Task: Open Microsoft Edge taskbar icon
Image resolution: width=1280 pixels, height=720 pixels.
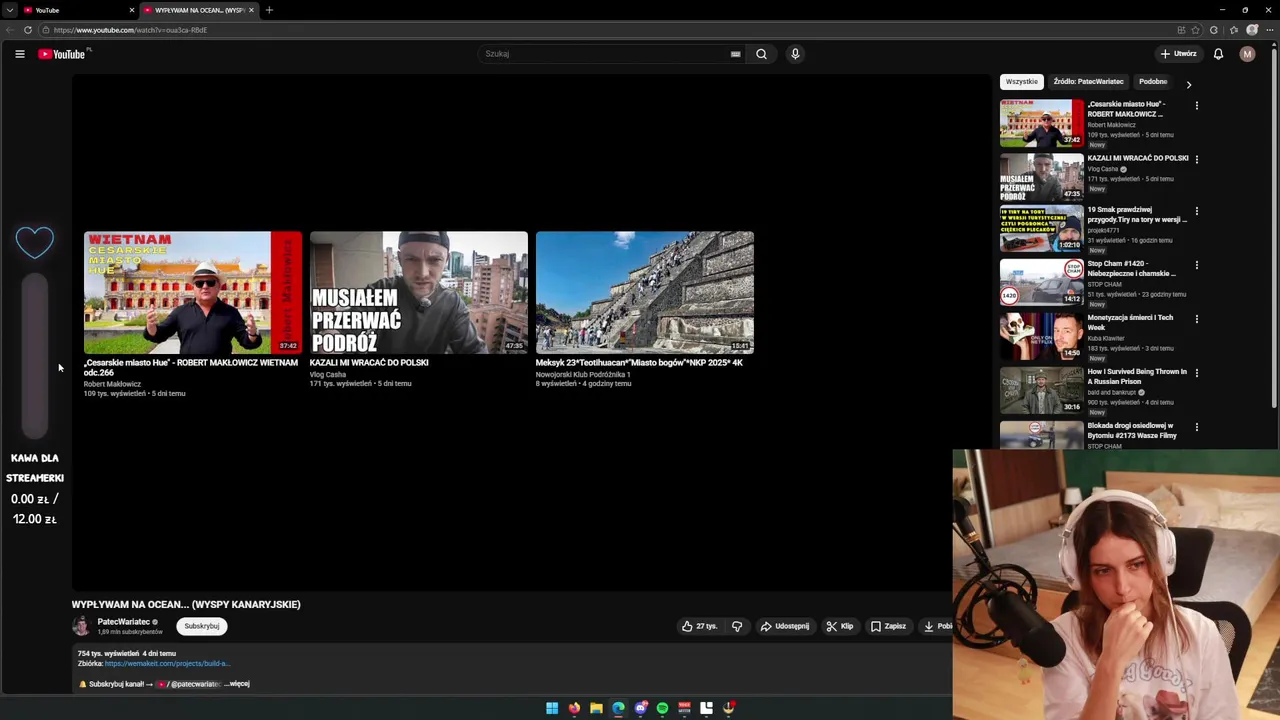Action: (x=618, y=708)
